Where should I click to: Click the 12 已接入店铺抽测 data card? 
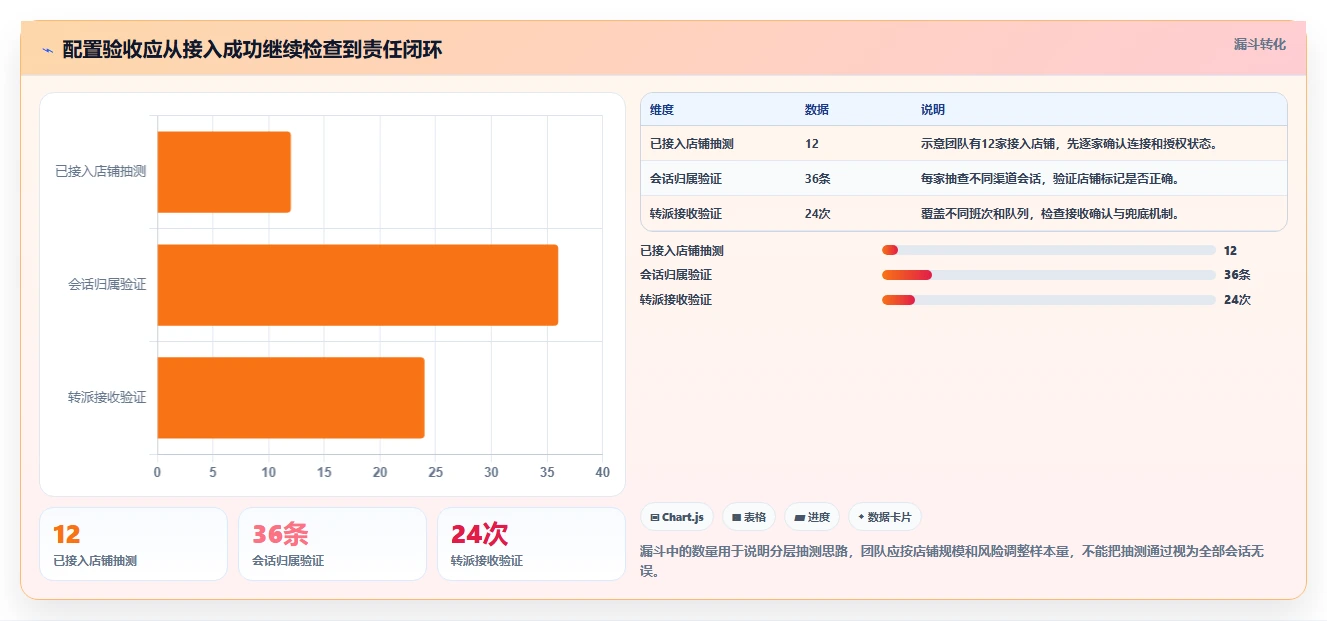[x=133, y=544]
